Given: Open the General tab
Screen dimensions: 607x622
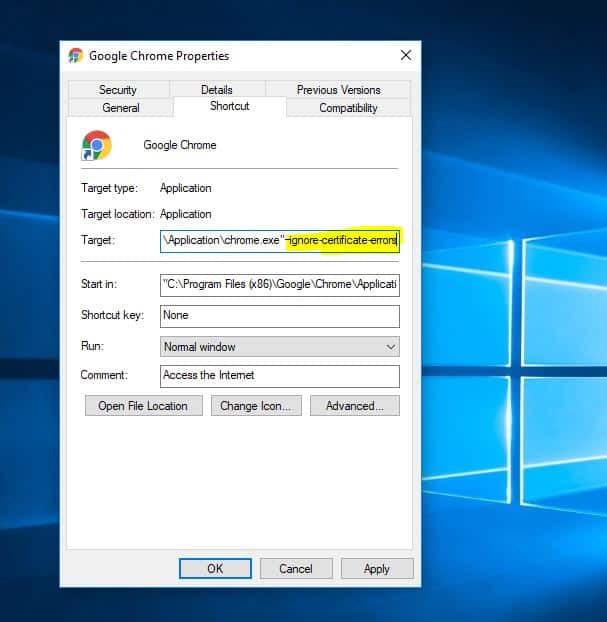Looking at the screenshot, I should click(x=121, y=108).
